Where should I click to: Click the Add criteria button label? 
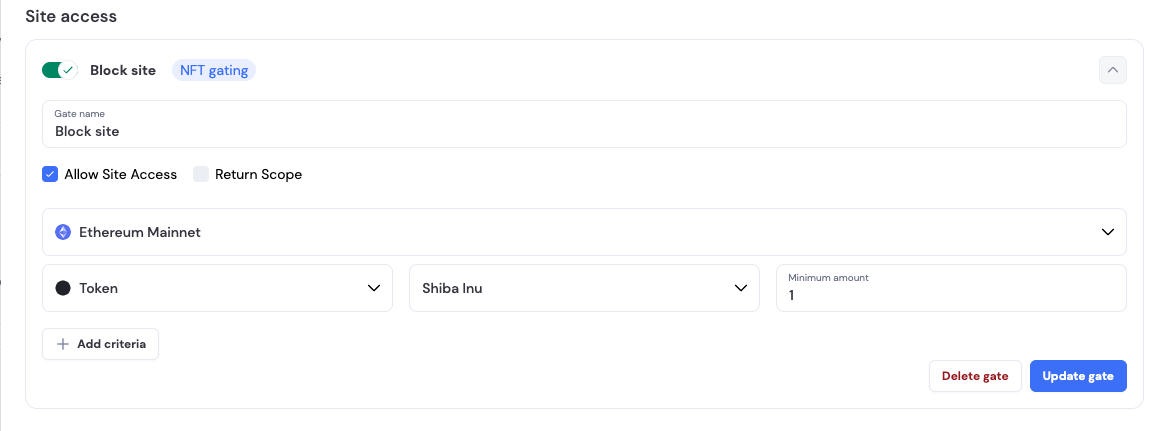[112, 344]
